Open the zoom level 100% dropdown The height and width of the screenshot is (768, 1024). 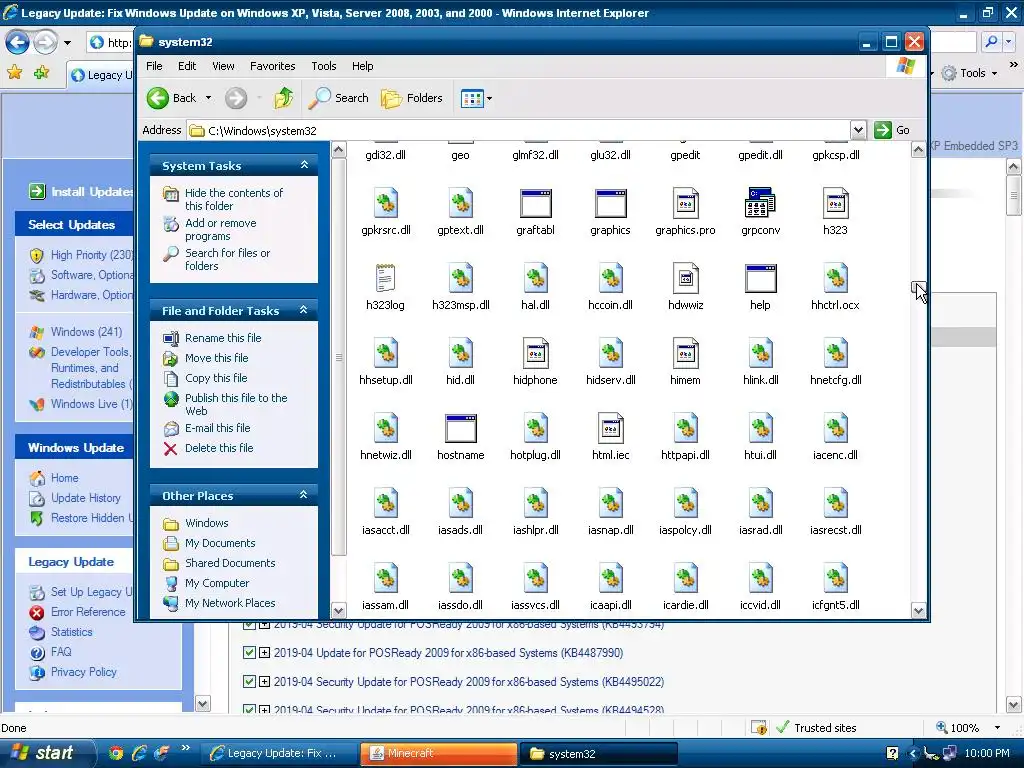[x=997, y=728]
